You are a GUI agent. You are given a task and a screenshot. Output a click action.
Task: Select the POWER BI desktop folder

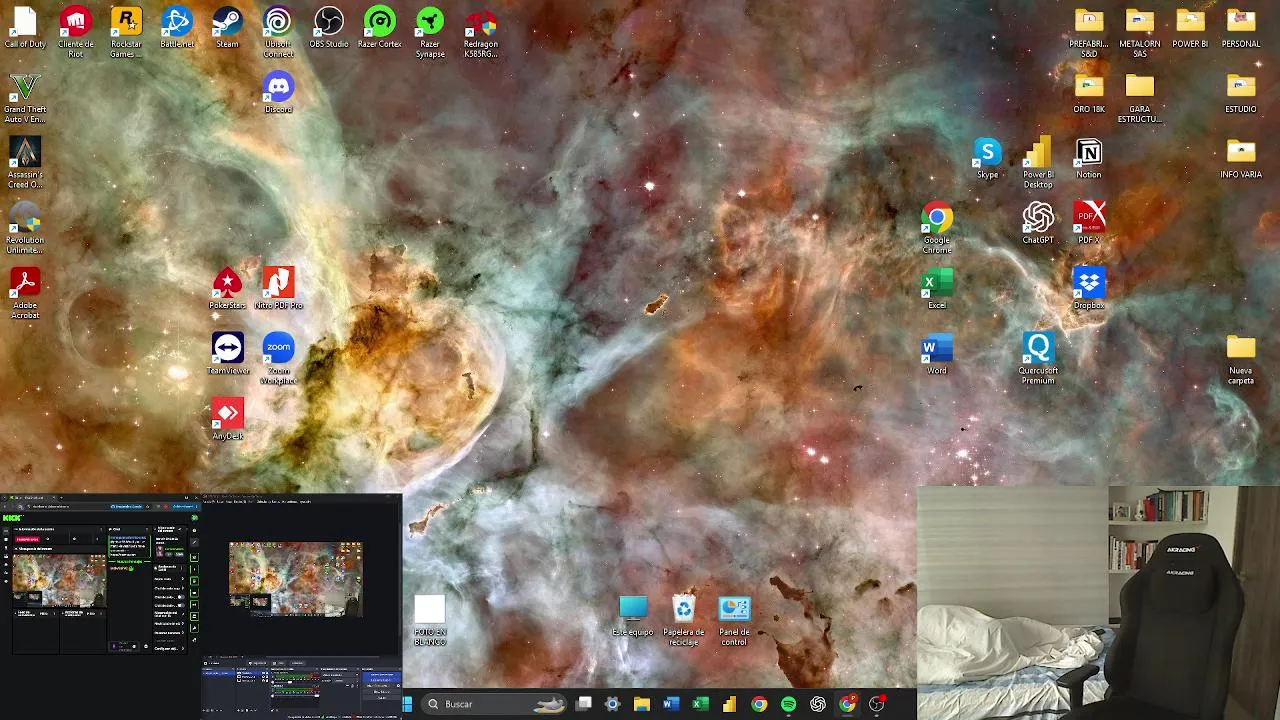pos(1190,29)
